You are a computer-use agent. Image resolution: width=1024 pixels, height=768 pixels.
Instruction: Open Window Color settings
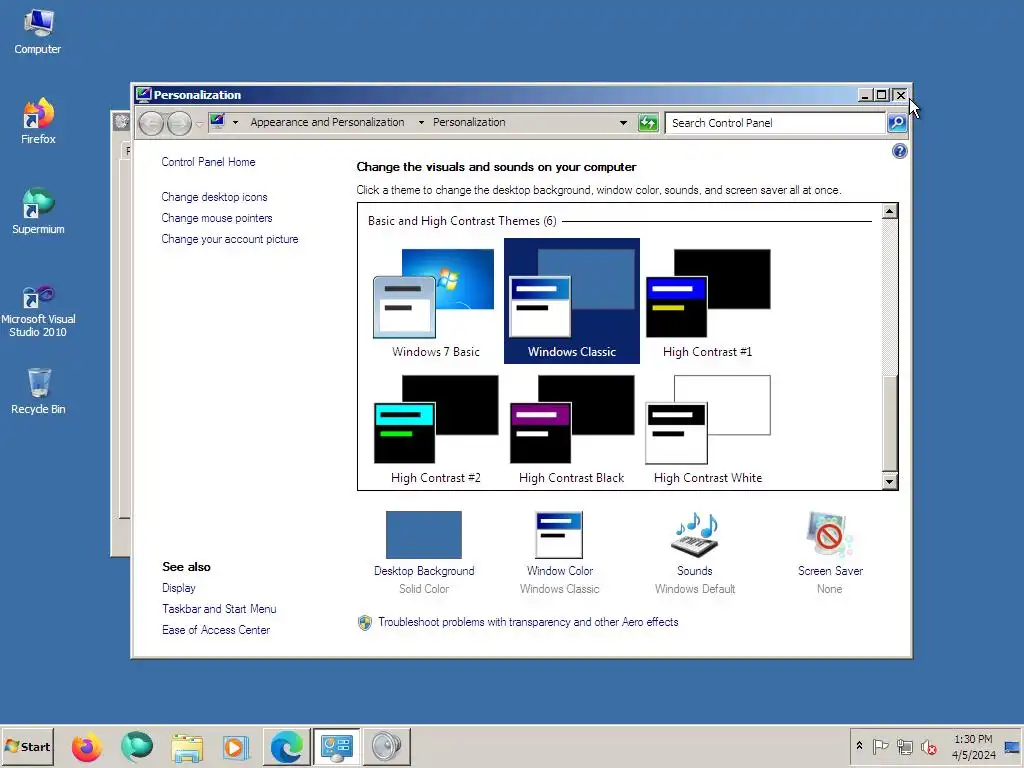pyautogui.click(x=560, y=552)
